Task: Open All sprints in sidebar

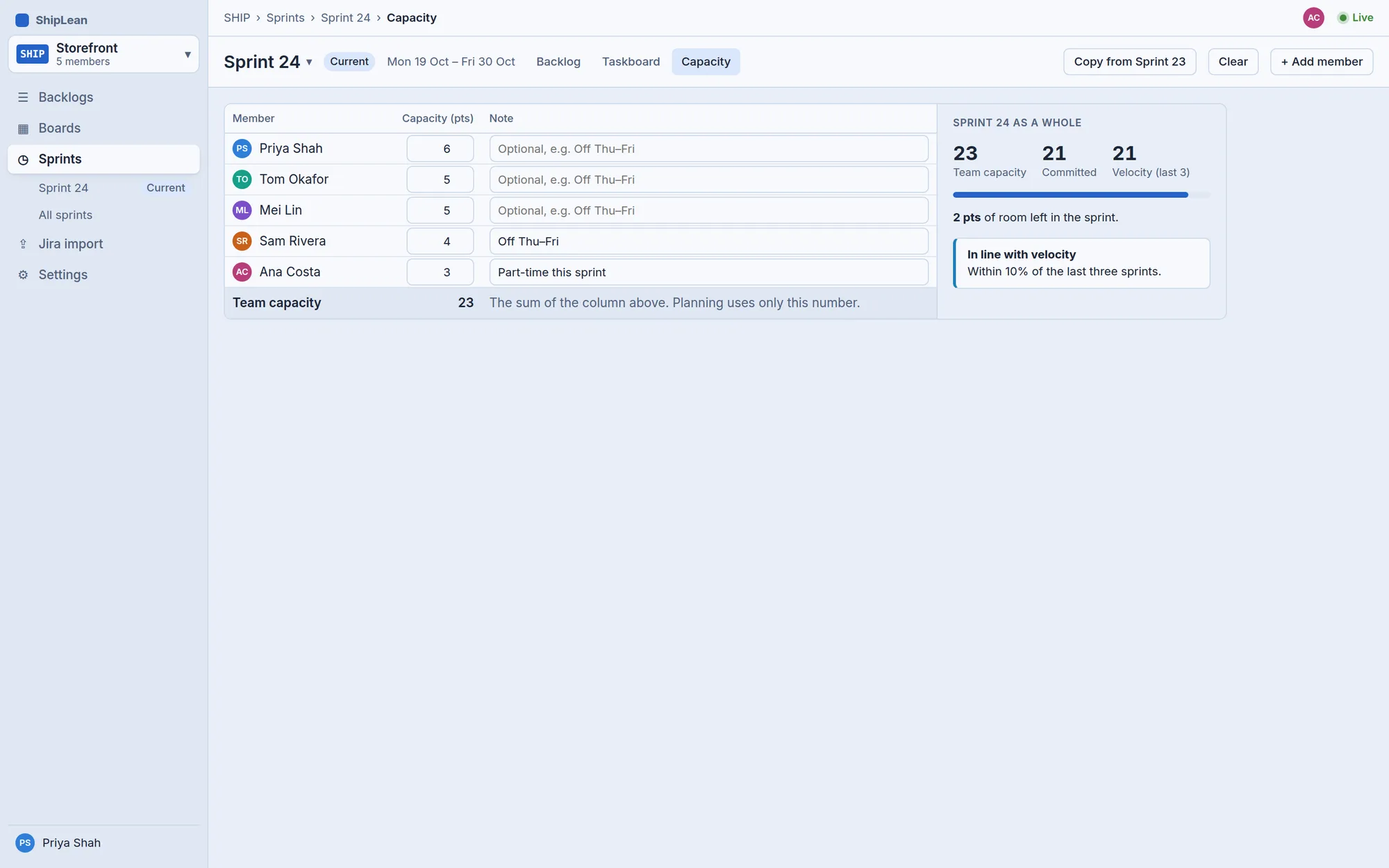Action: (x=65, y=215)
